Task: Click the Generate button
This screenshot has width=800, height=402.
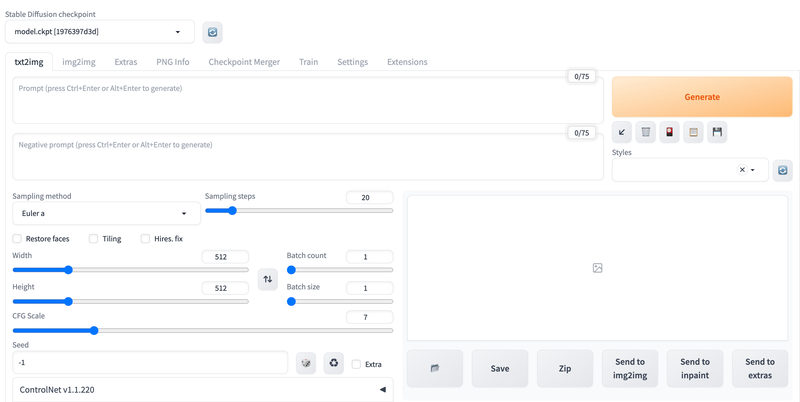Action: point(702,97)
